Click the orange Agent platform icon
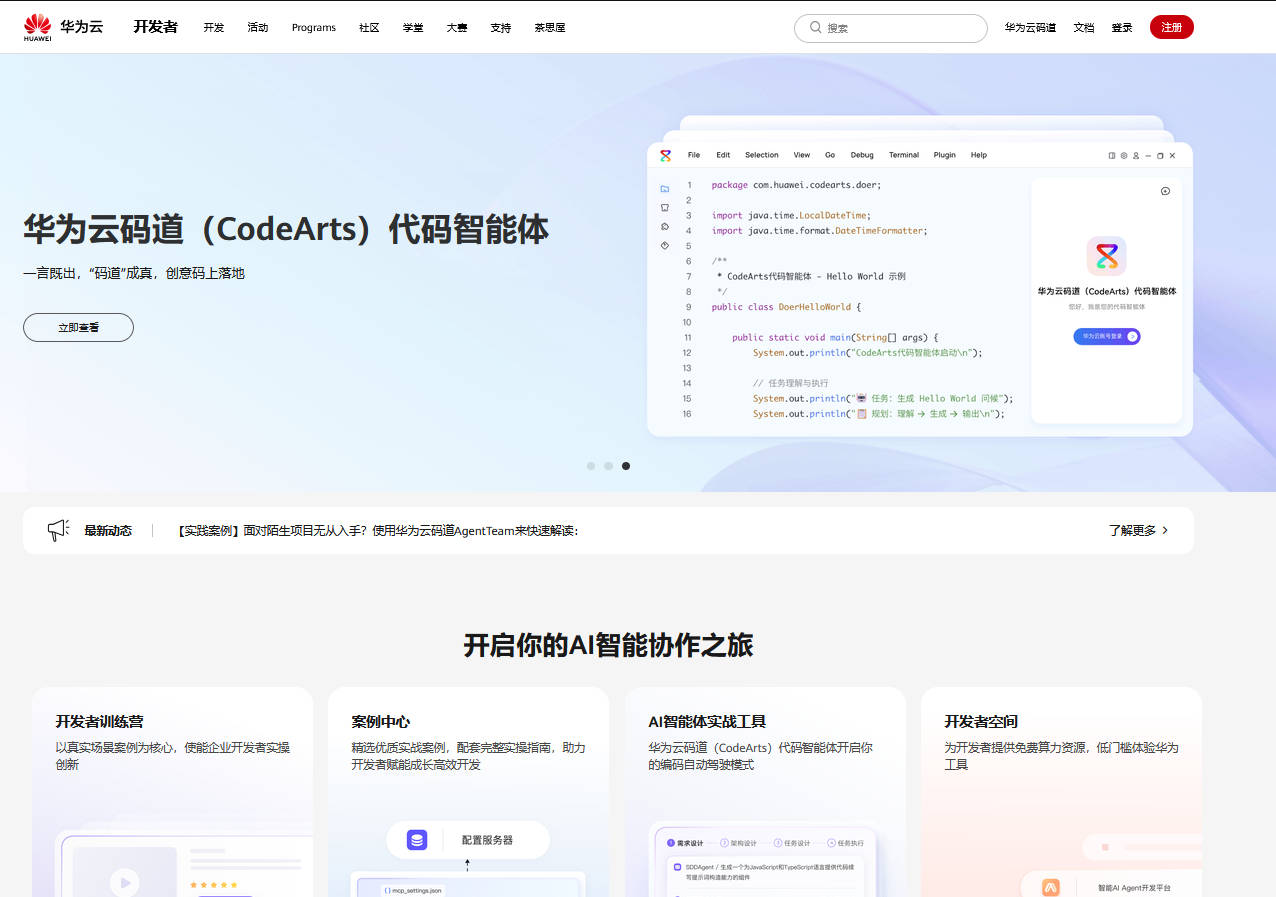Image resolution: width=1276 pixels, height=897 pixels. click(x=1051, y=887)
